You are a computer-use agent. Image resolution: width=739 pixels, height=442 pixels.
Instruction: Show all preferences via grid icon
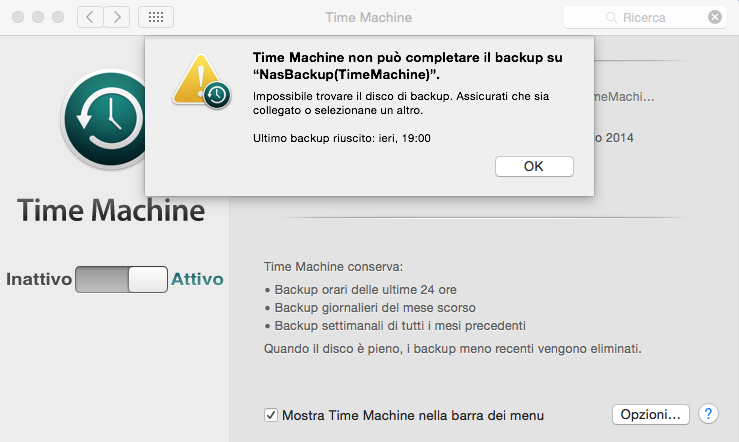click(155, 18)
